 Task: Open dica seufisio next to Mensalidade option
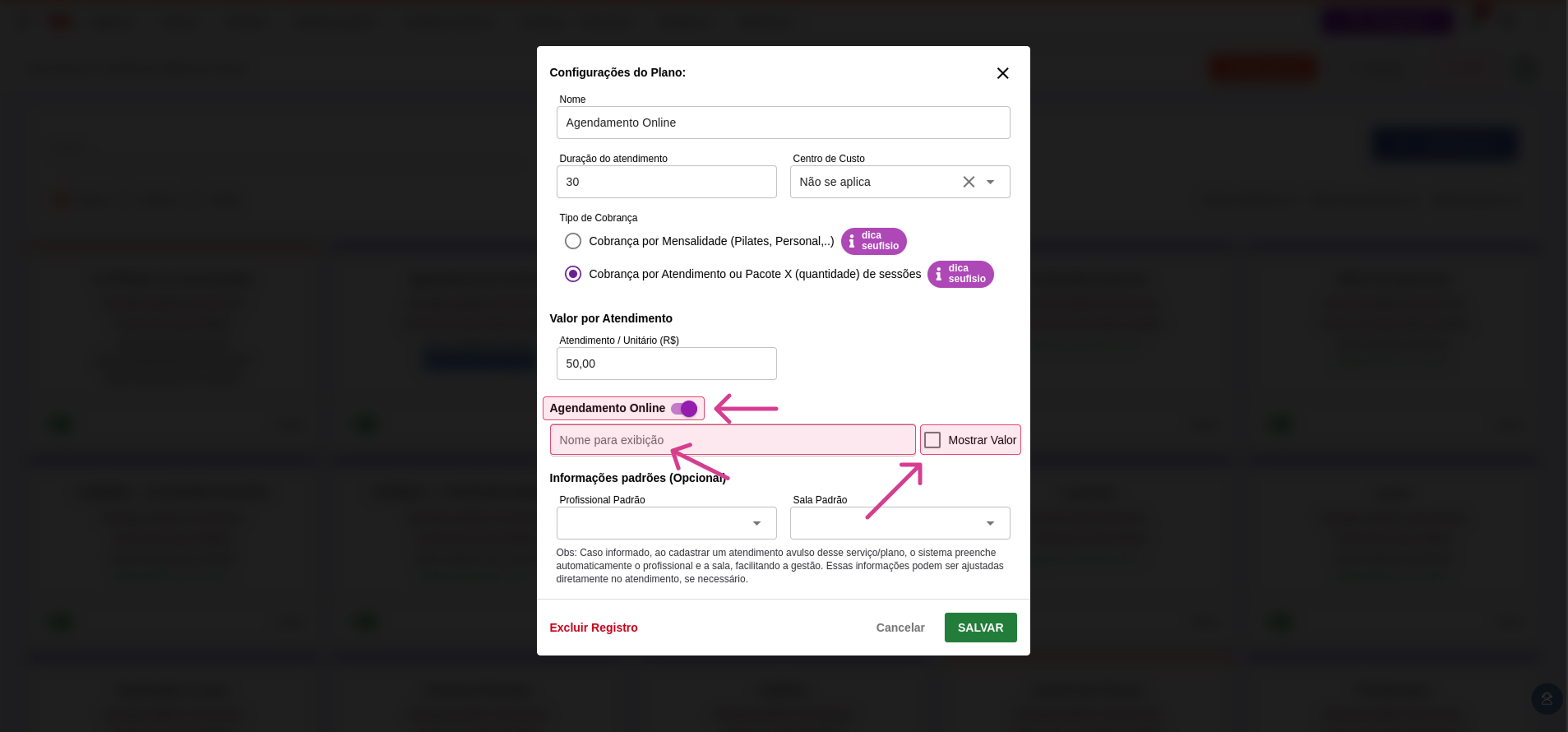pos(873,241)
